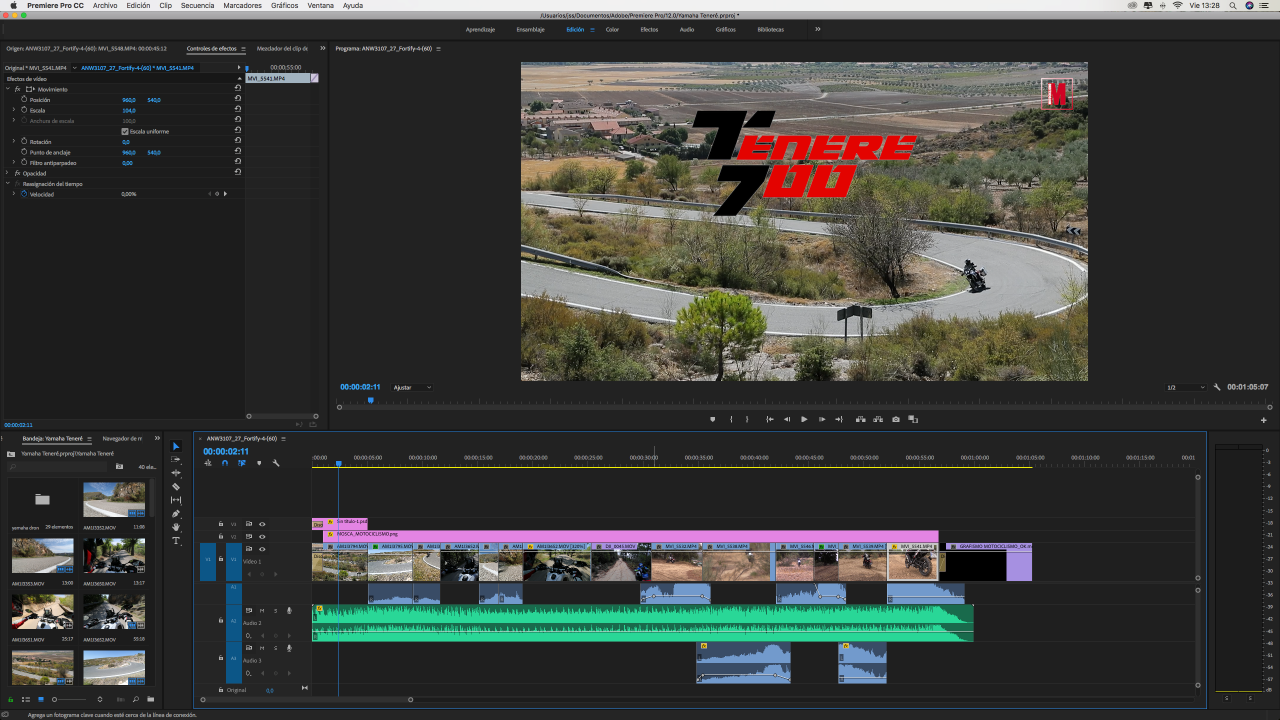Click the Lift button in Program monitor
The image size is (1280, 720).
pyautogui.click(x=861, y=419)
